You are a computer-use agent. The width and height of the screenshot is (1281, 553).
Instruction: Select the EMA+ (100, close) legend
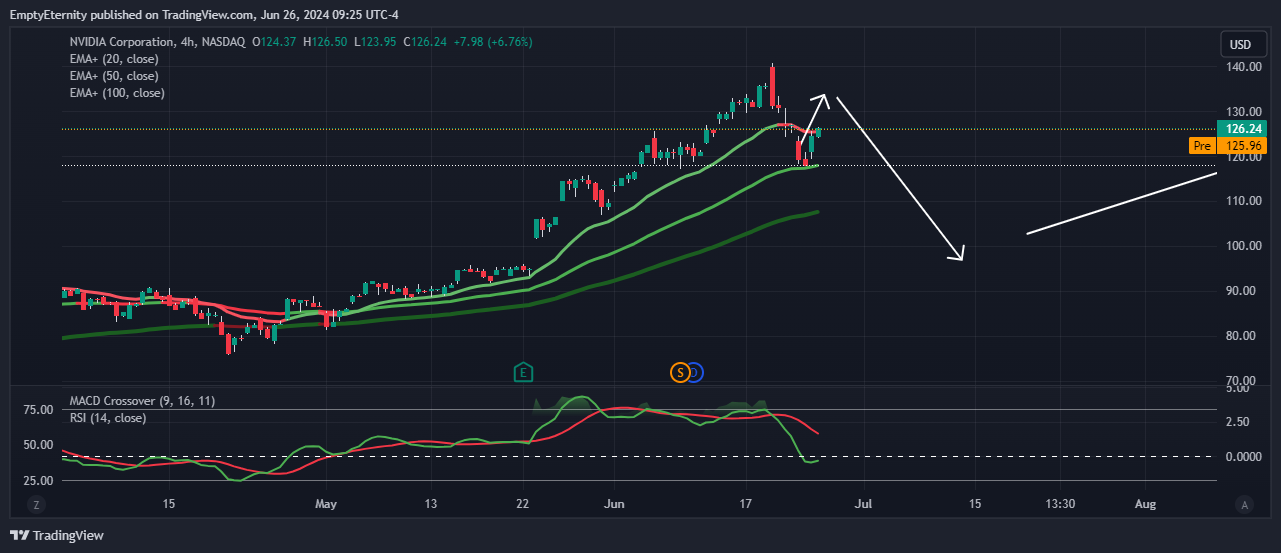coord(116,93)
